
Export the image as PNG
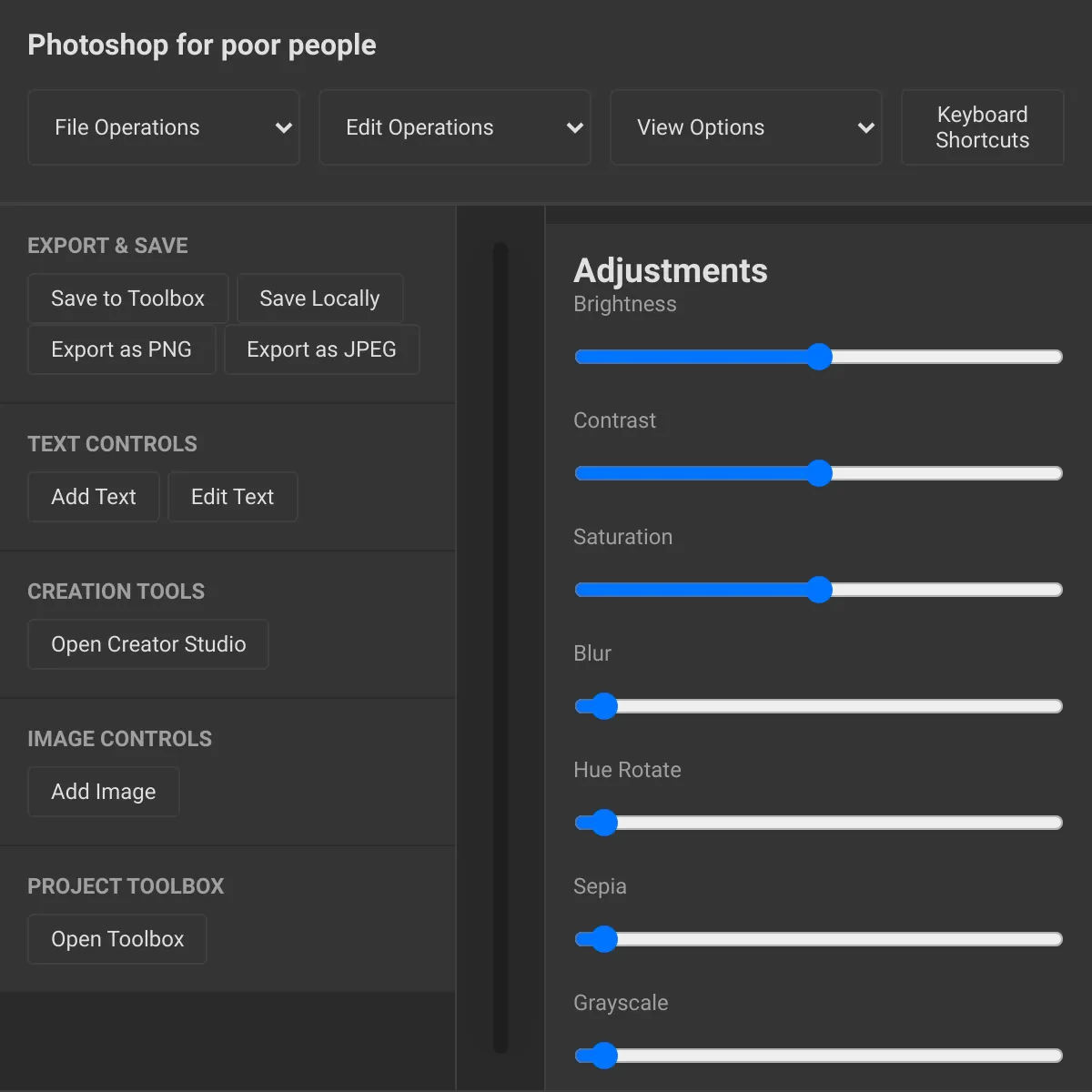[x=122, y=349]
